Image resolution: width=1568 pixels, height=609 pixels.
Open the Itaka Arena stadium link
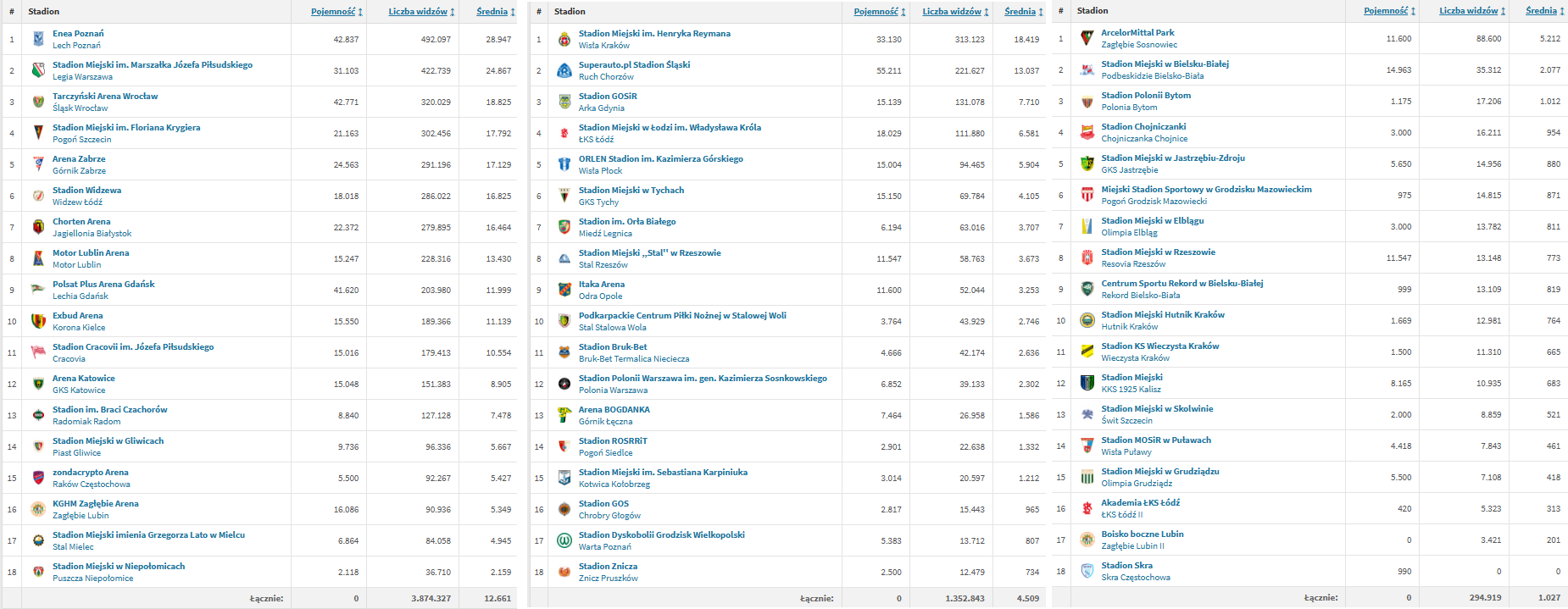tap(602, 285)
